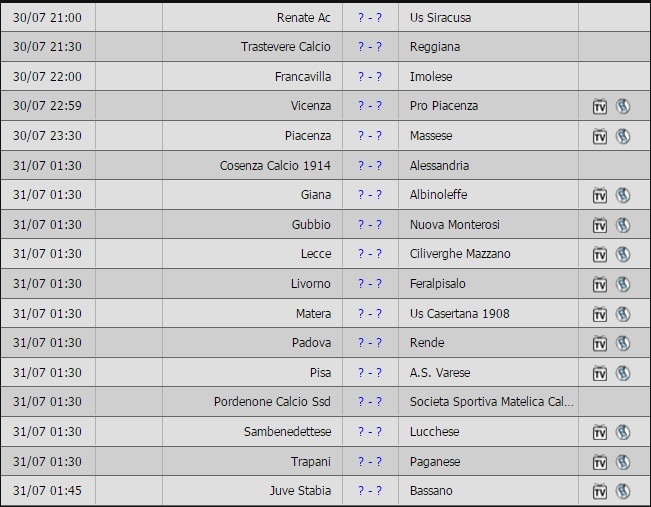651x507 pixels.
Task: Select the TV icon in the Lecce match row
Action: [600, 255]
